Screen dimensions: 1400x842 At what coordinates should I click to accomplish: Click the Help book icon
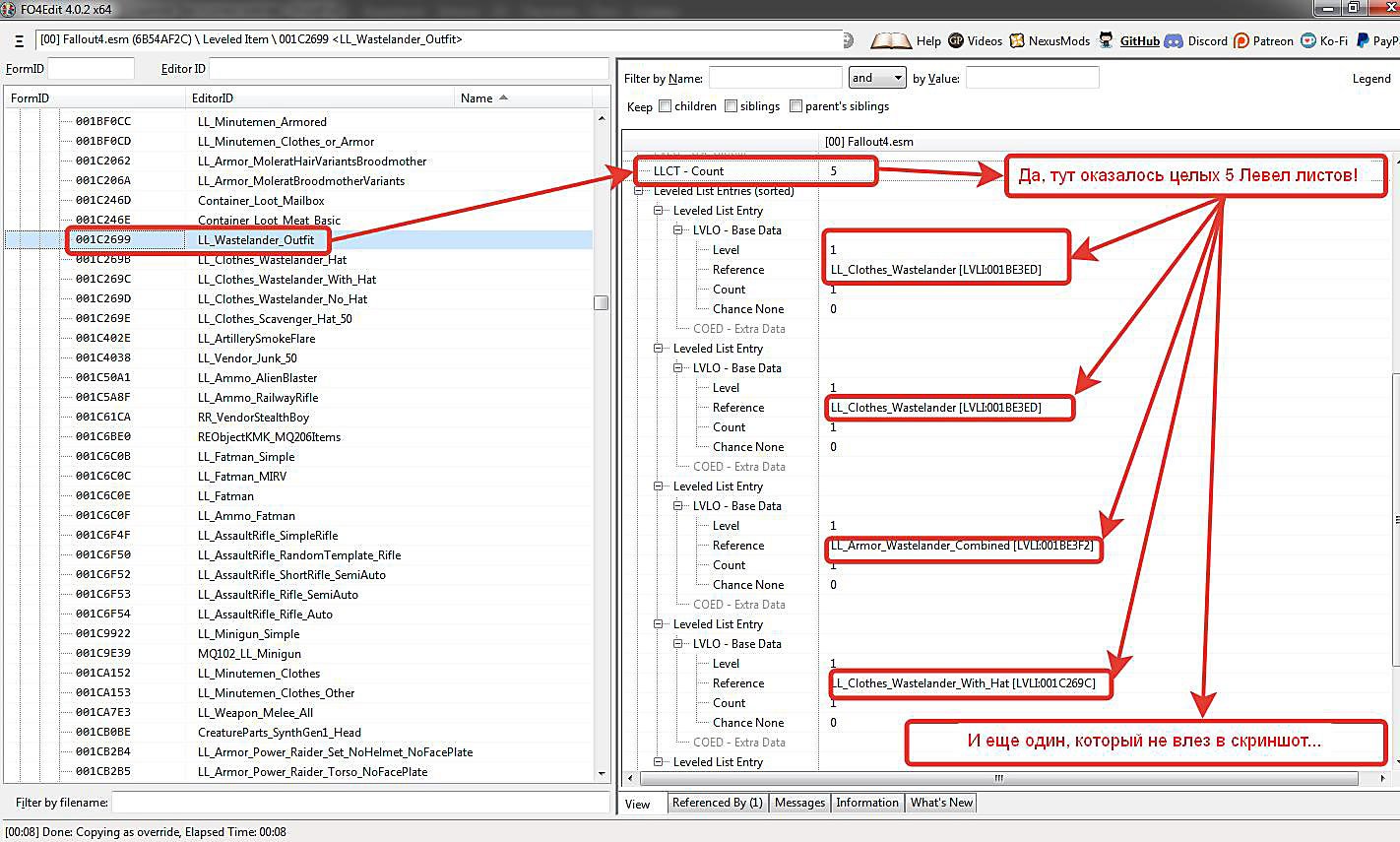point(891,40)
